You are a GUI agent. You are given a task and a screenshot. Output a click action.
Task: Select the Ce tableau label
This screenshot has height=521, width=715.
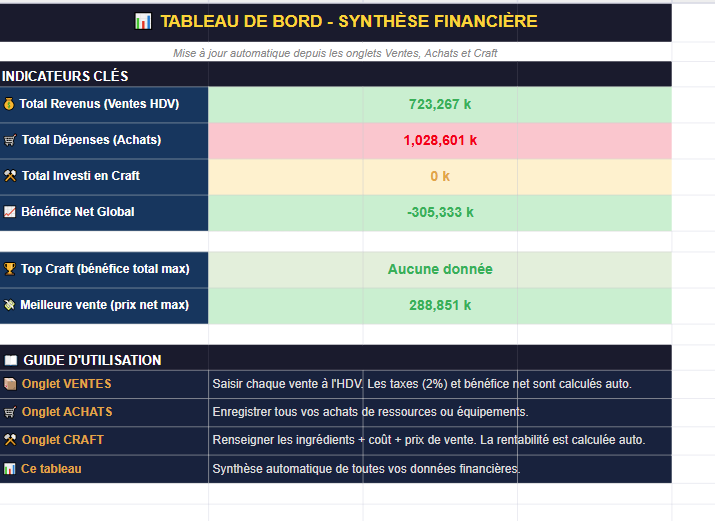click(51, 469)
